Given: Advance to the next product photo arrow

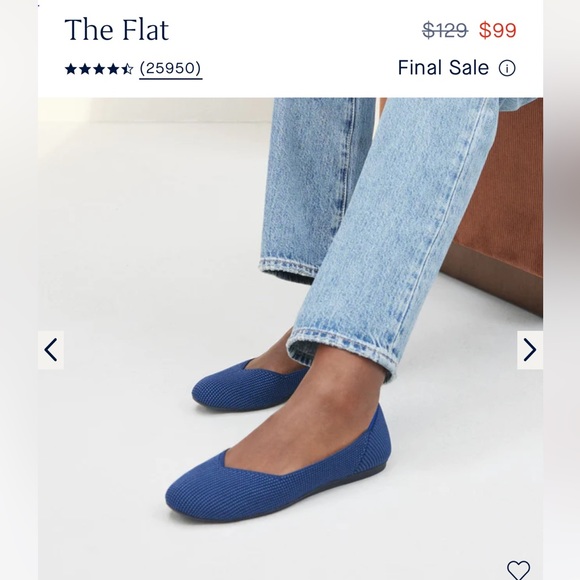Looking at the screenshot, I should [x=530, y=350].
